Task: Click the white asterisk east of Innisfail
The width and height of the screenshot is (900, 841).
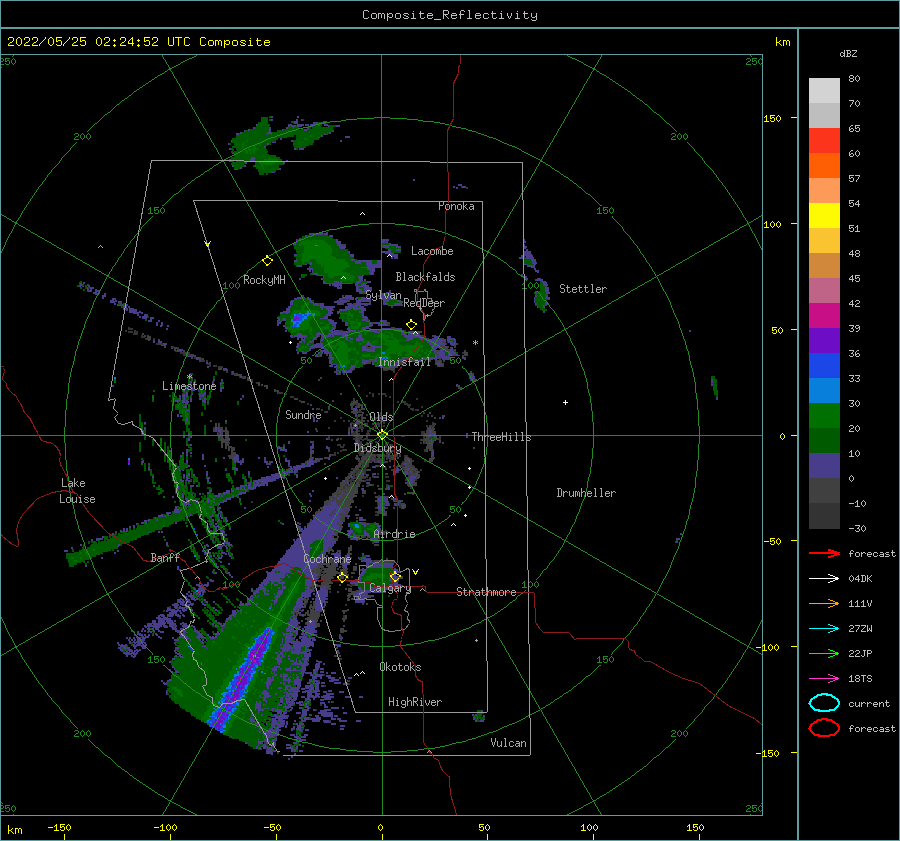Action: pos(475,343)
